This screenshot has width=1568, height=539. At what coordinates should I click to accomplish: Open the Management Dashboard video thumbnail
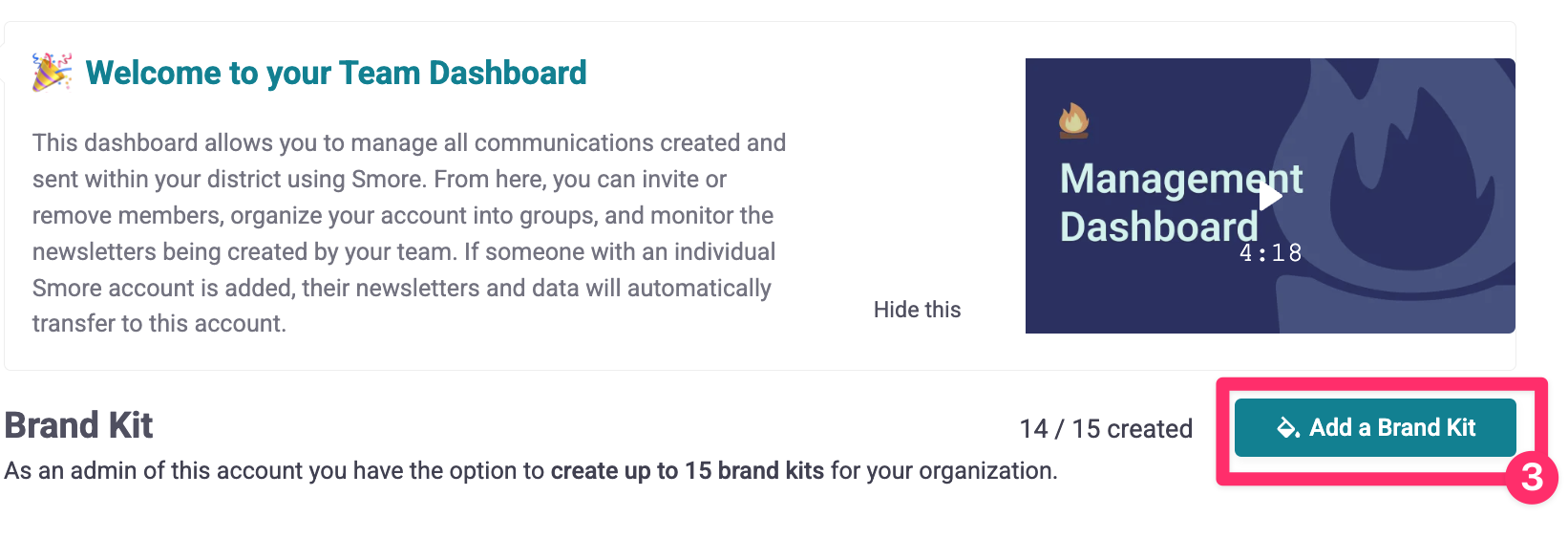pyautogui.click(x=1270, y=196)
